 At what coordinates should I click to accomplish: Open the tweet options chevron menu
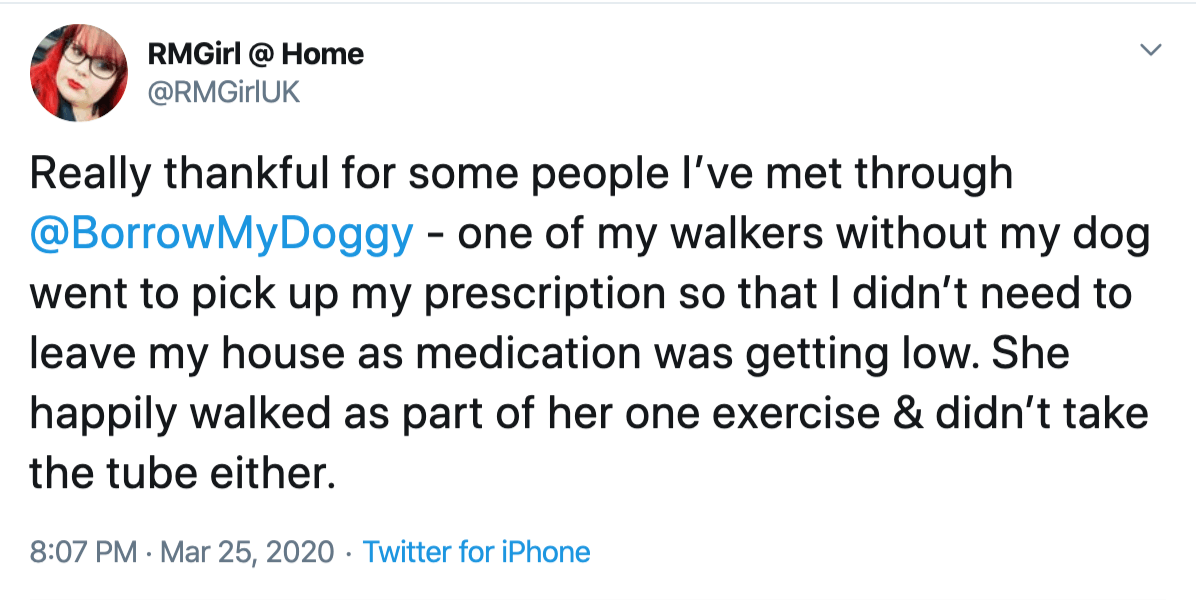(1151, 49)
